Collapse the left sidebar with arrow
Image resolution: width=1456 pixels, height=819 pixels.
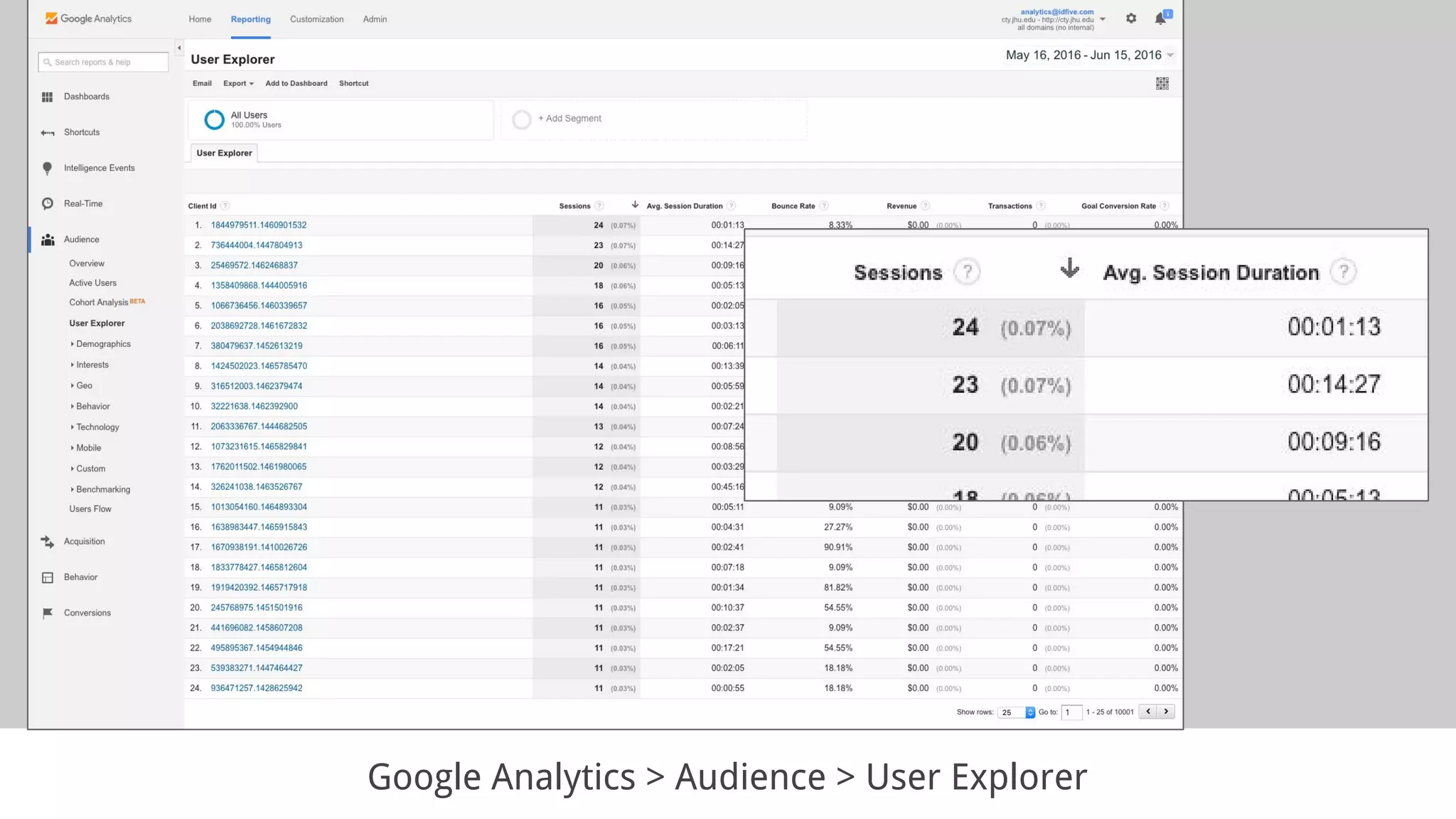pos(179,48)
